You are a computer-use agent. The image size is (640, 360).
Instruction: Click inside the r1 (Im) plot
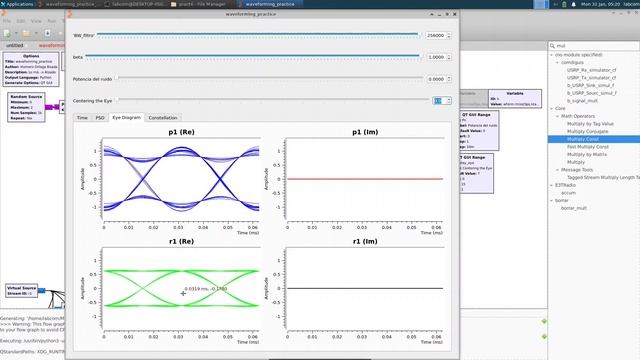tap(365, 288)
